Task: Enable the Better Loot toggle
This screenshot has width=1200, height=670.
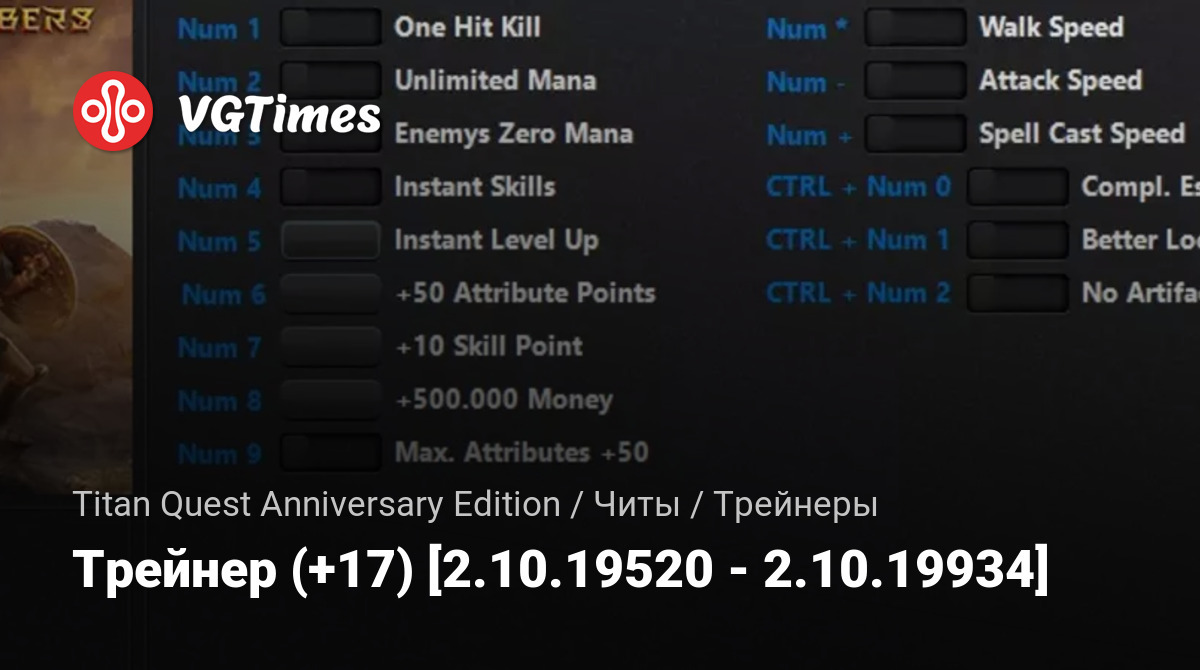Action: click(1018, 240)
